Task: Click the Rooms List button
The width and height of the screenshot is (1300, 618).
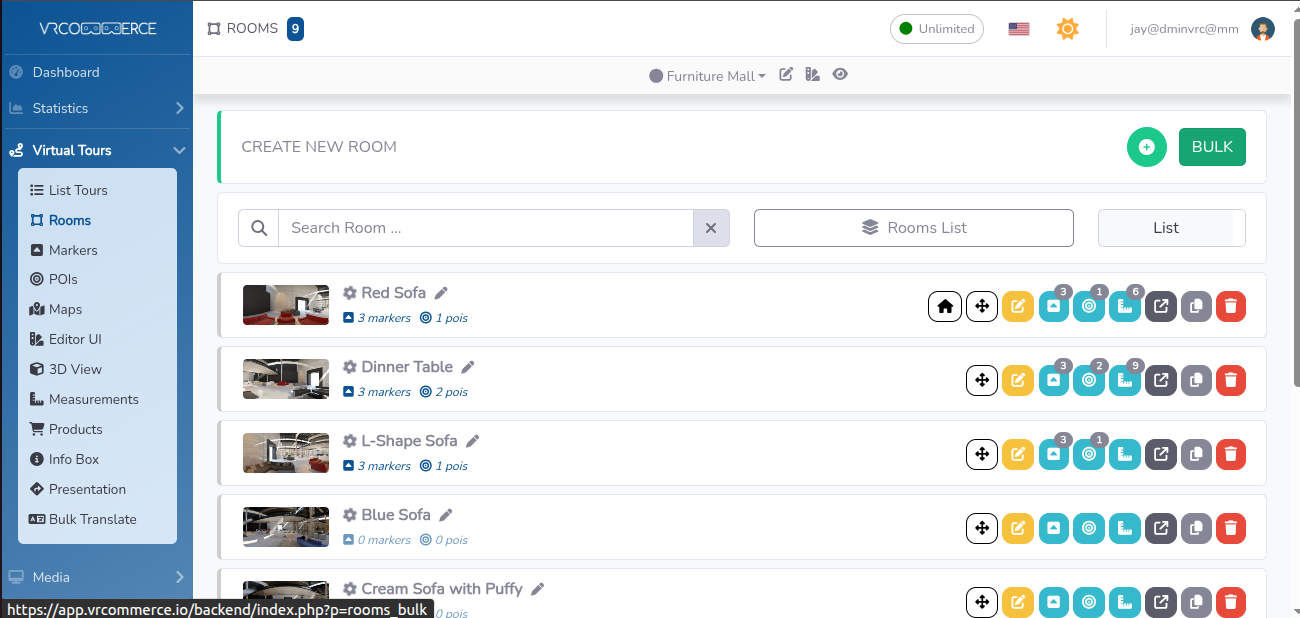Action: [x=913, y=228]
